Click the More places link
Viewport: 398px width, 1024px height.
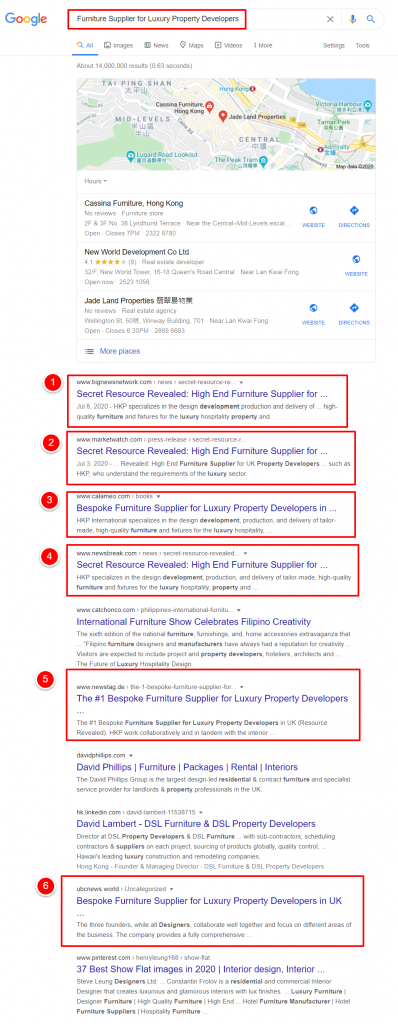(x=120, y=351)
